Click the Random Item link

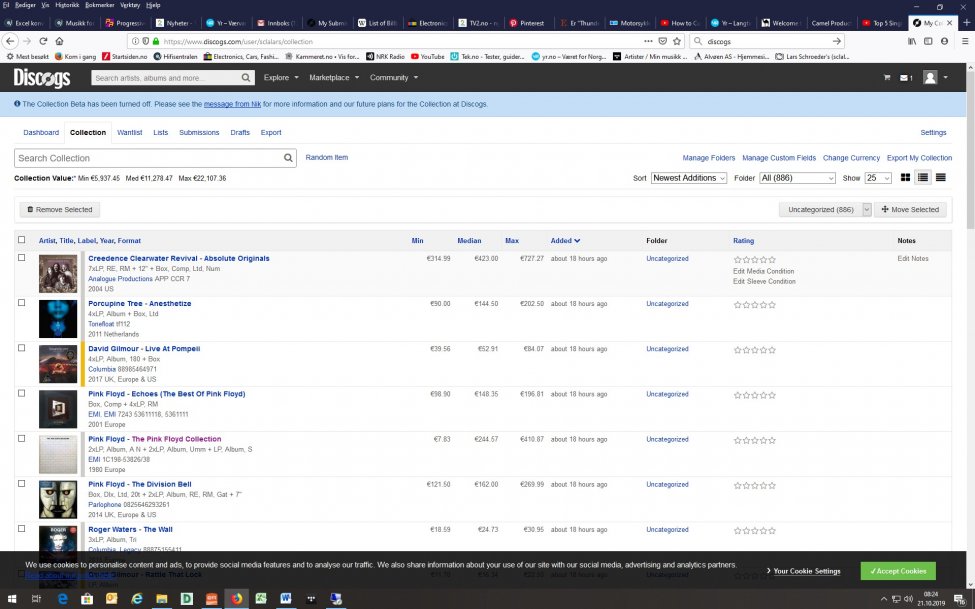point(326,157)
